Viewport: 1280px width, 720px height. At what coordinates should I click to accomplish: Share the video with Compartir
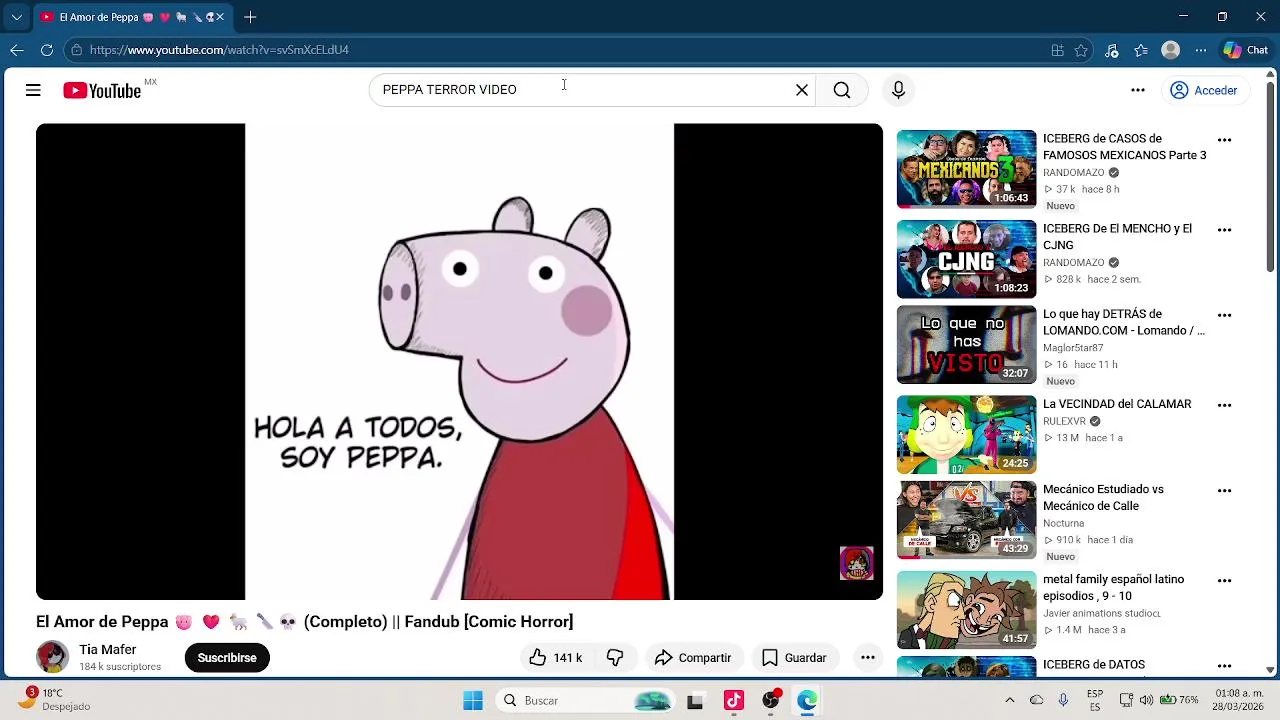pyautogui.click(x=693, y=658)
